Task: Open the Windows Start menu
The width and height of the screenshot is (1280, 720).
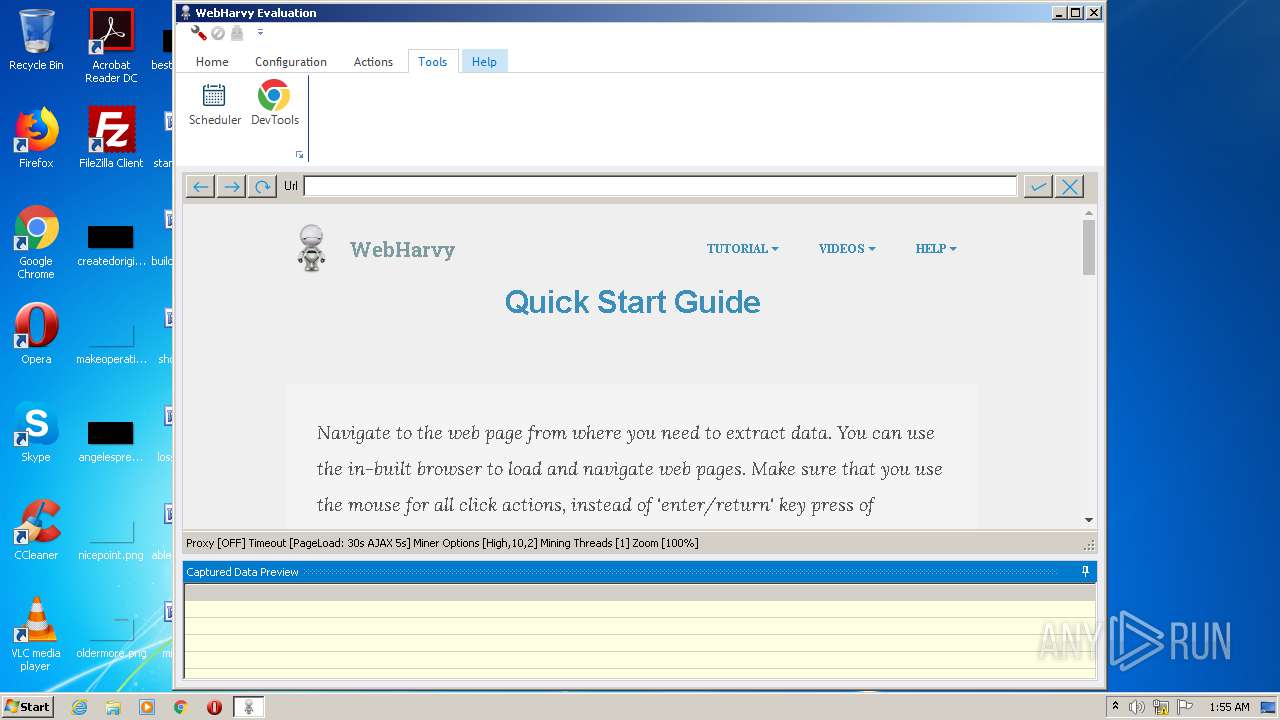Action: pos(27,707)
